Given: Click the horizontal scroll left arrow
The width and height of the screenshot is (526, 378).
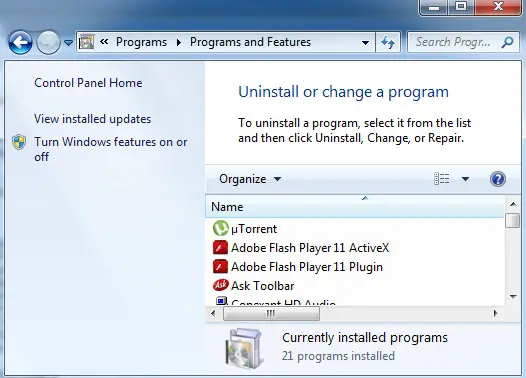Looking at the screenshot, I should point(213,313).
